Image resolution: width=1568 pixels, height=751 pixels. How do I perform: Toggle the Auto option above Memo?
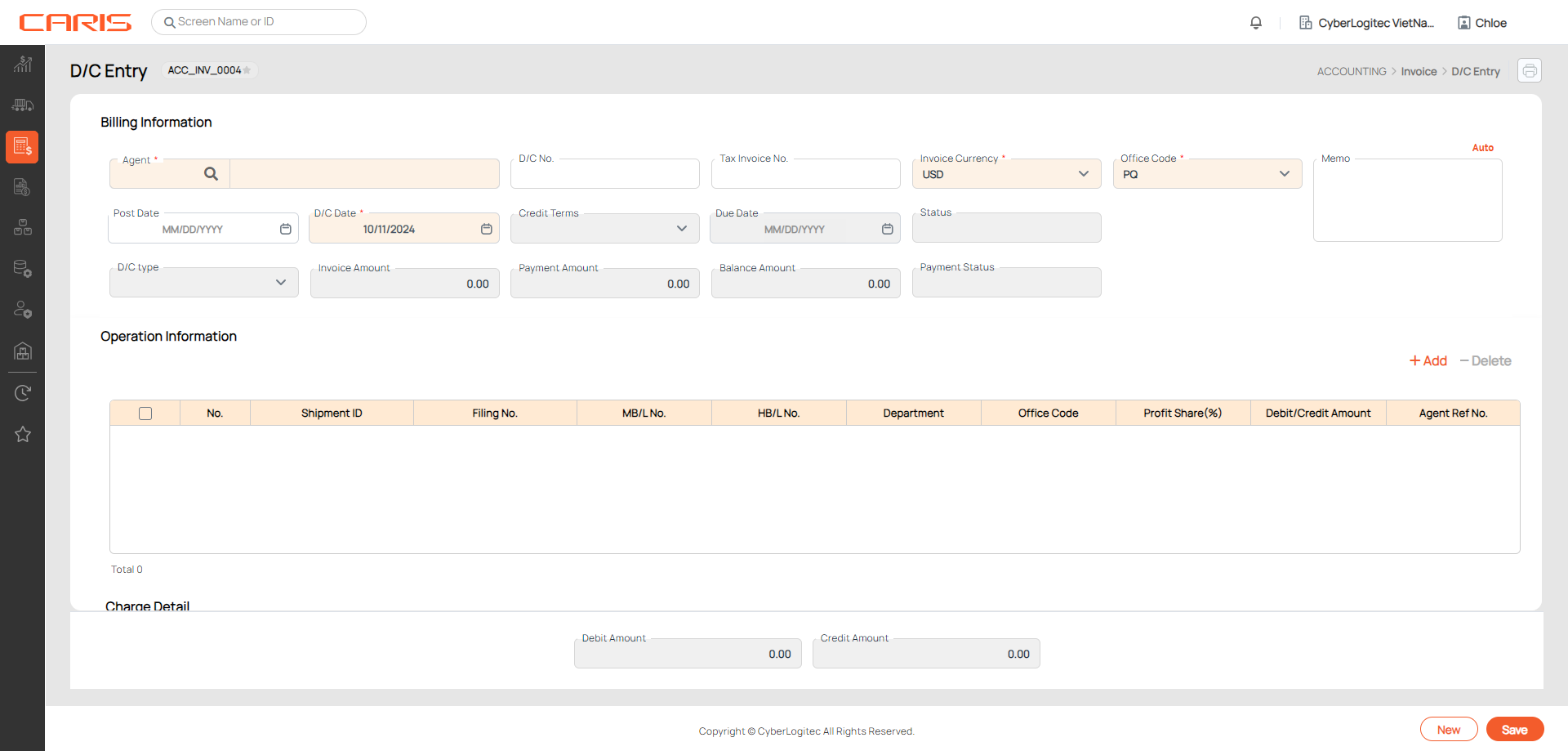(1482, 148)
